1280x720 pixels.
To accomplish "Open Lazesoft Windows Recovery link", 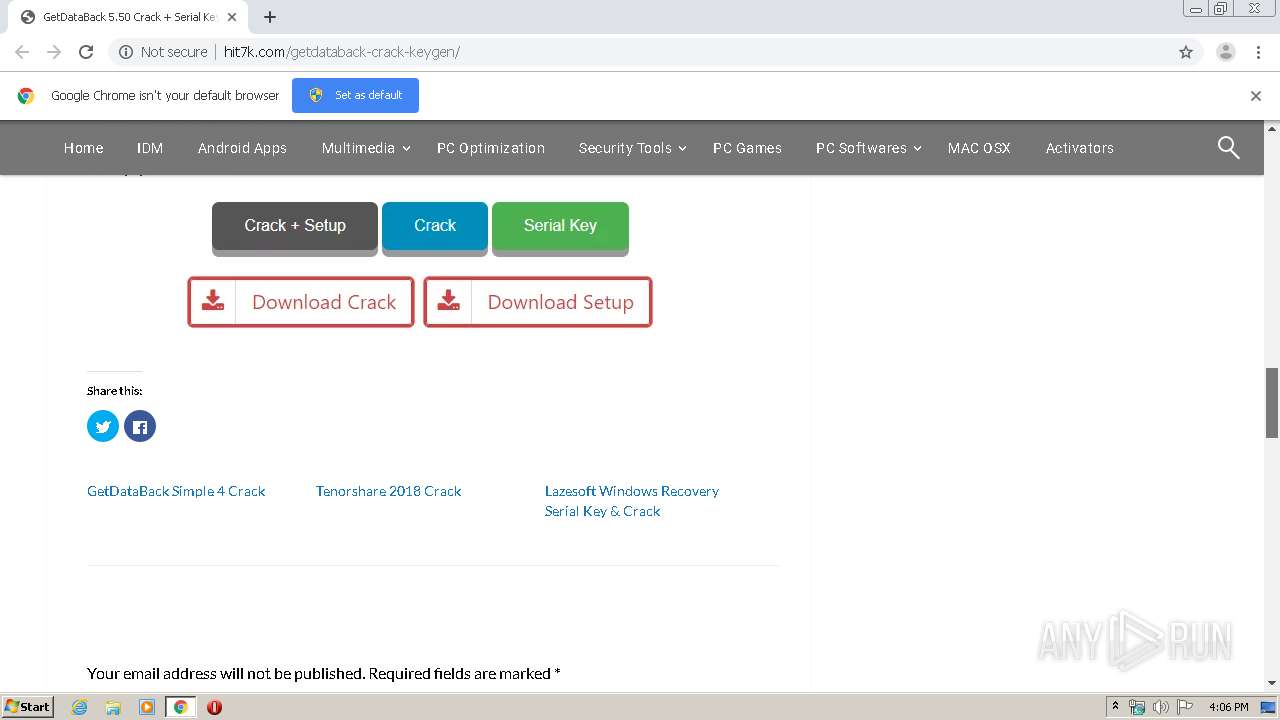I will point(632,501).
